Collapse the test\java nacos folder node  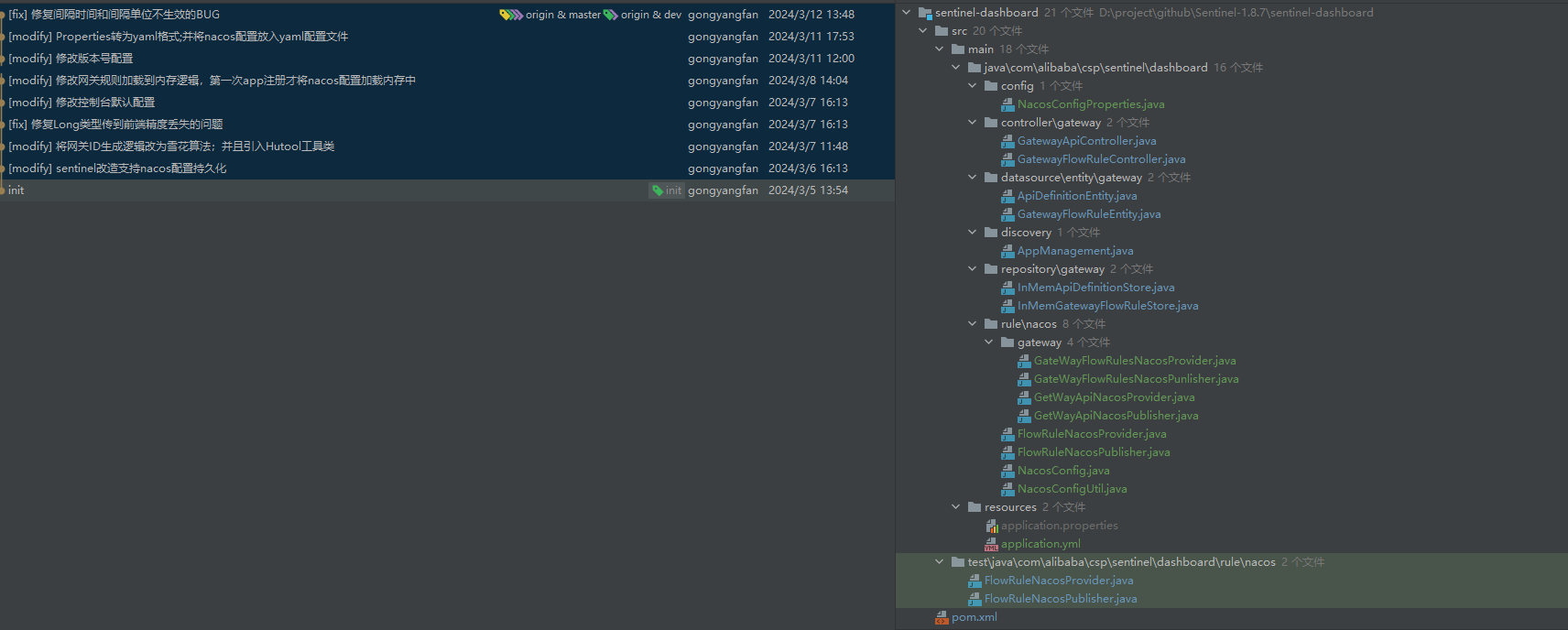pos(940,562)
